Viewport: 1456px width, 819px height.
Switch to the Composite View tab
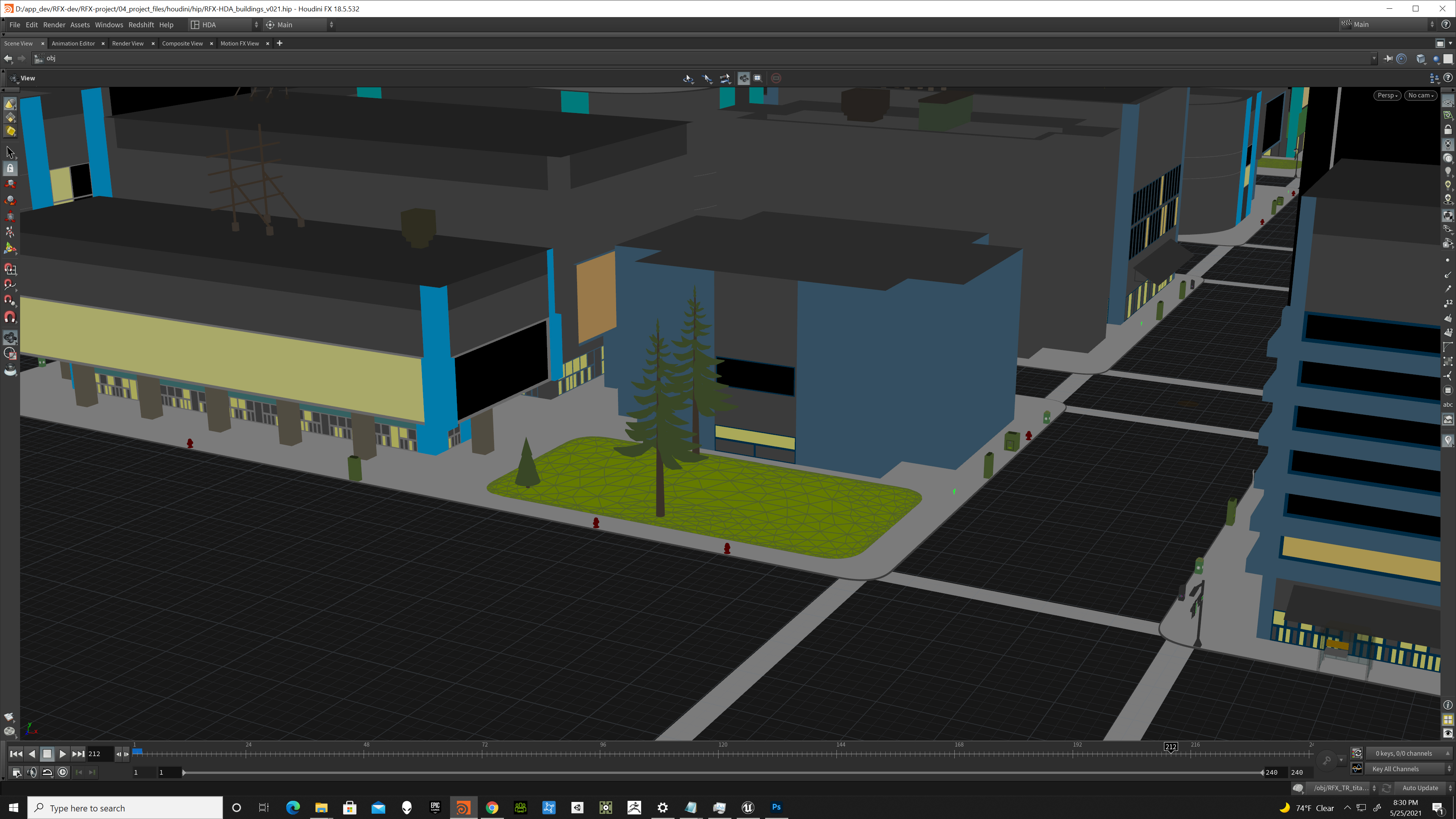pyautogui.click(x=182, y=44)
